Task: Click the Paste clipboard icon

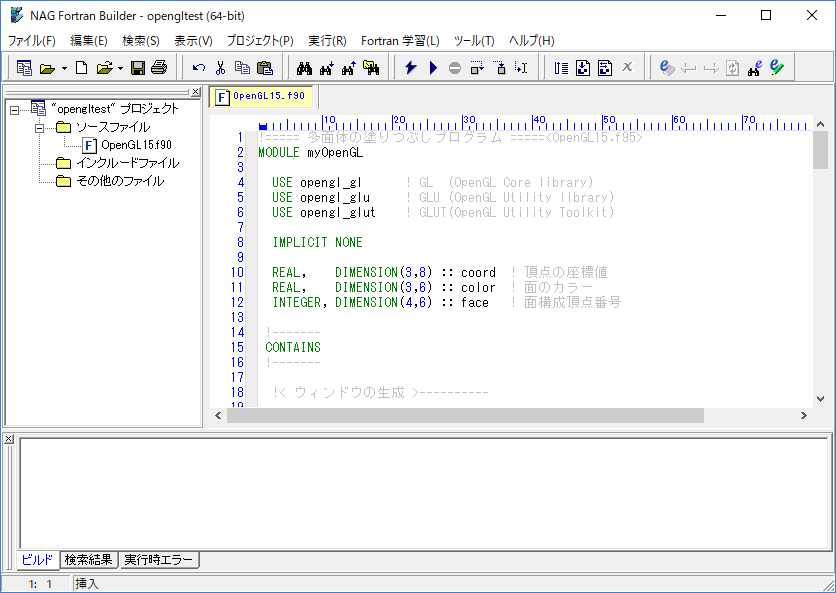Action: [x=264, y=68]
